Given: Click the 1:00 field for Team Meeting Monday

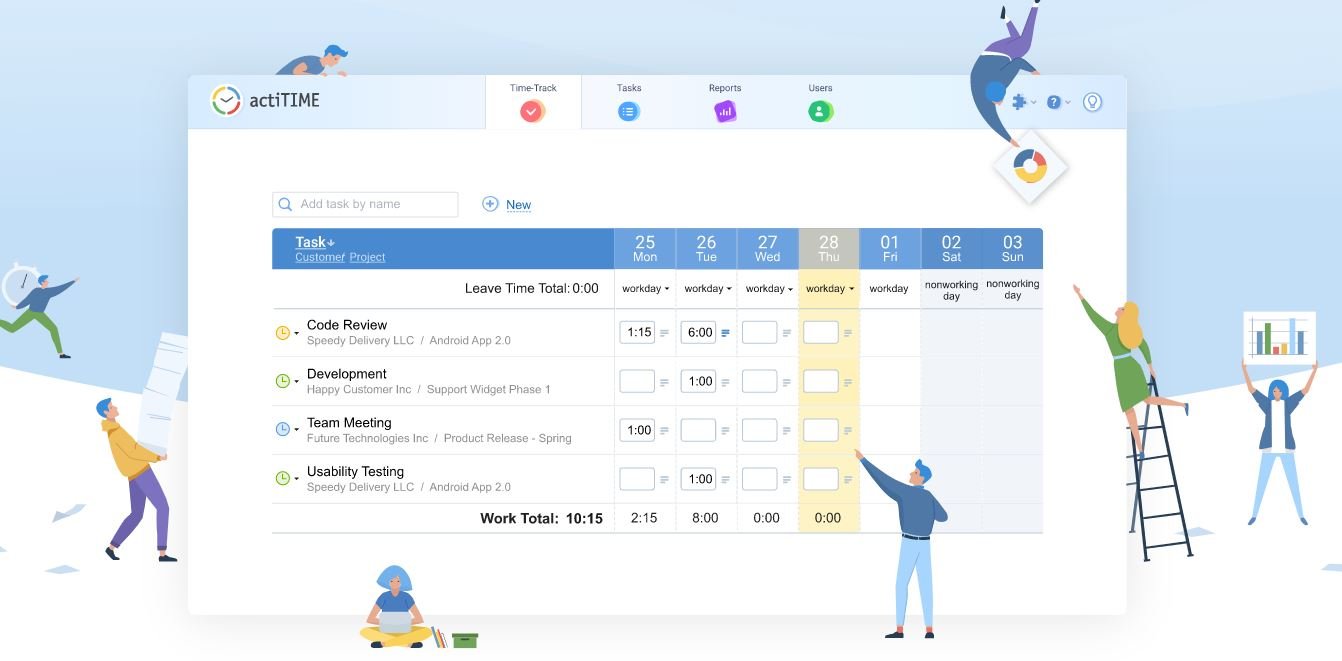Looking at the screenshot, I should click(637, 430).
